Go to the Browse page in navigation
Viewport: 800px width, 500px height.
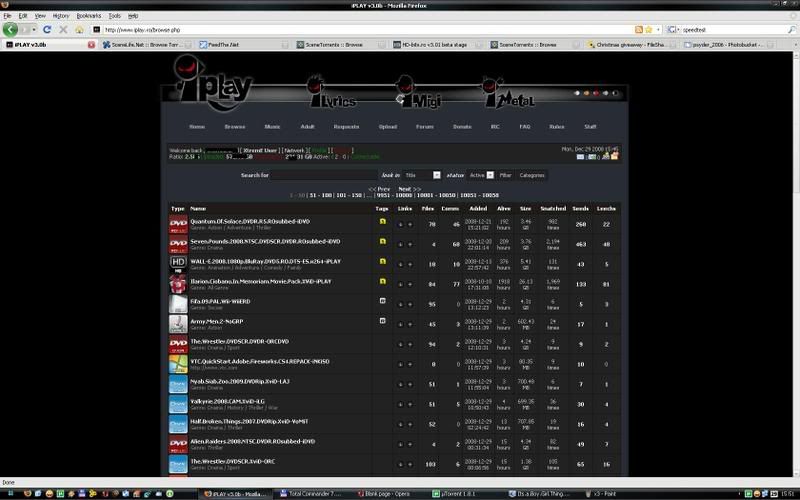pos(235,127)
